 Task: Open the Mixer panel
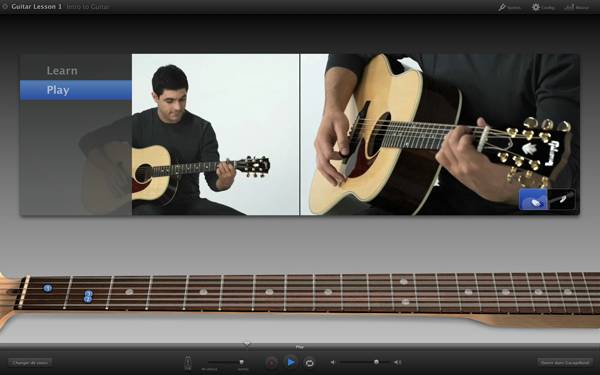point(577,7)
